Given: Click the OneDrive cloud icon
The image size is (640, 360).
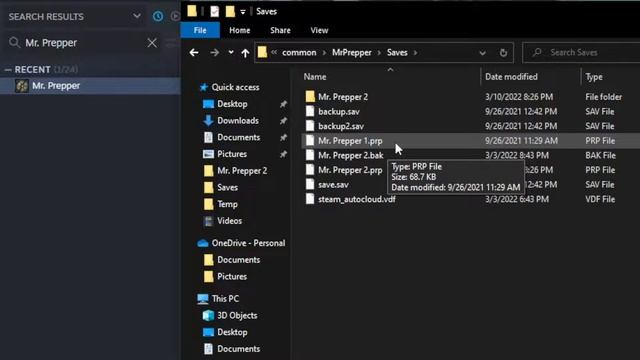Looking at the screenshot, I should tap(203, 243).
